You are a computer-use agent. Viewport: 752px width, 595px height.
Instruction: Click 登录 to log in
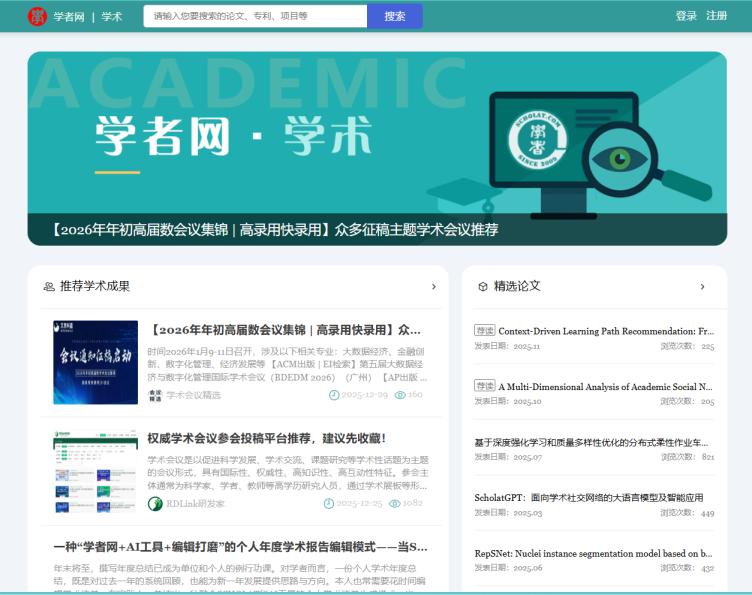coord(686,16)
